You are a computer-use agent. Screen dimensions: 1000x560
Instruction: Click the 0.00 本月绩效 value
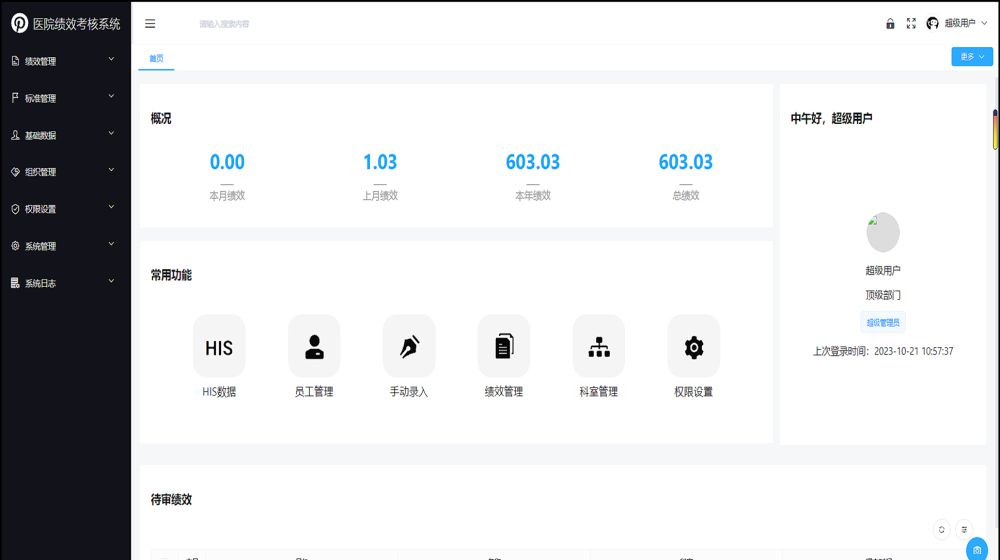point(227,162)
